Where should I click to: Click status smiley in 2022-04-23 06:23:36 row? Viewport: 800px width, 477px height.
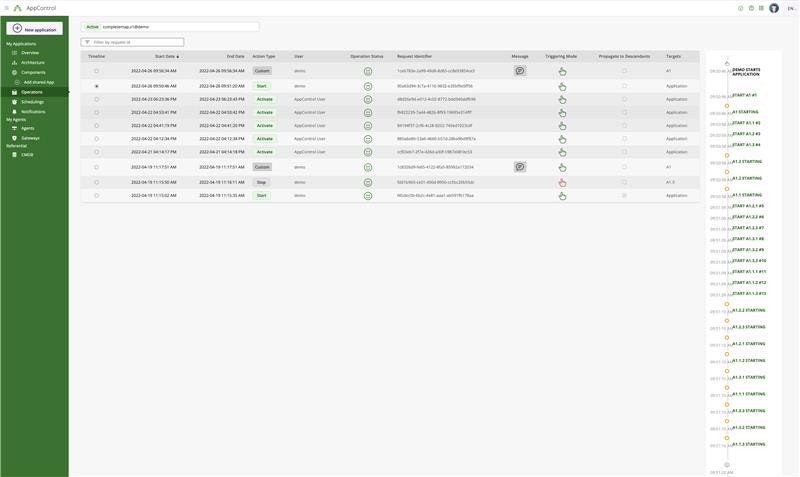tap(368, 99)
